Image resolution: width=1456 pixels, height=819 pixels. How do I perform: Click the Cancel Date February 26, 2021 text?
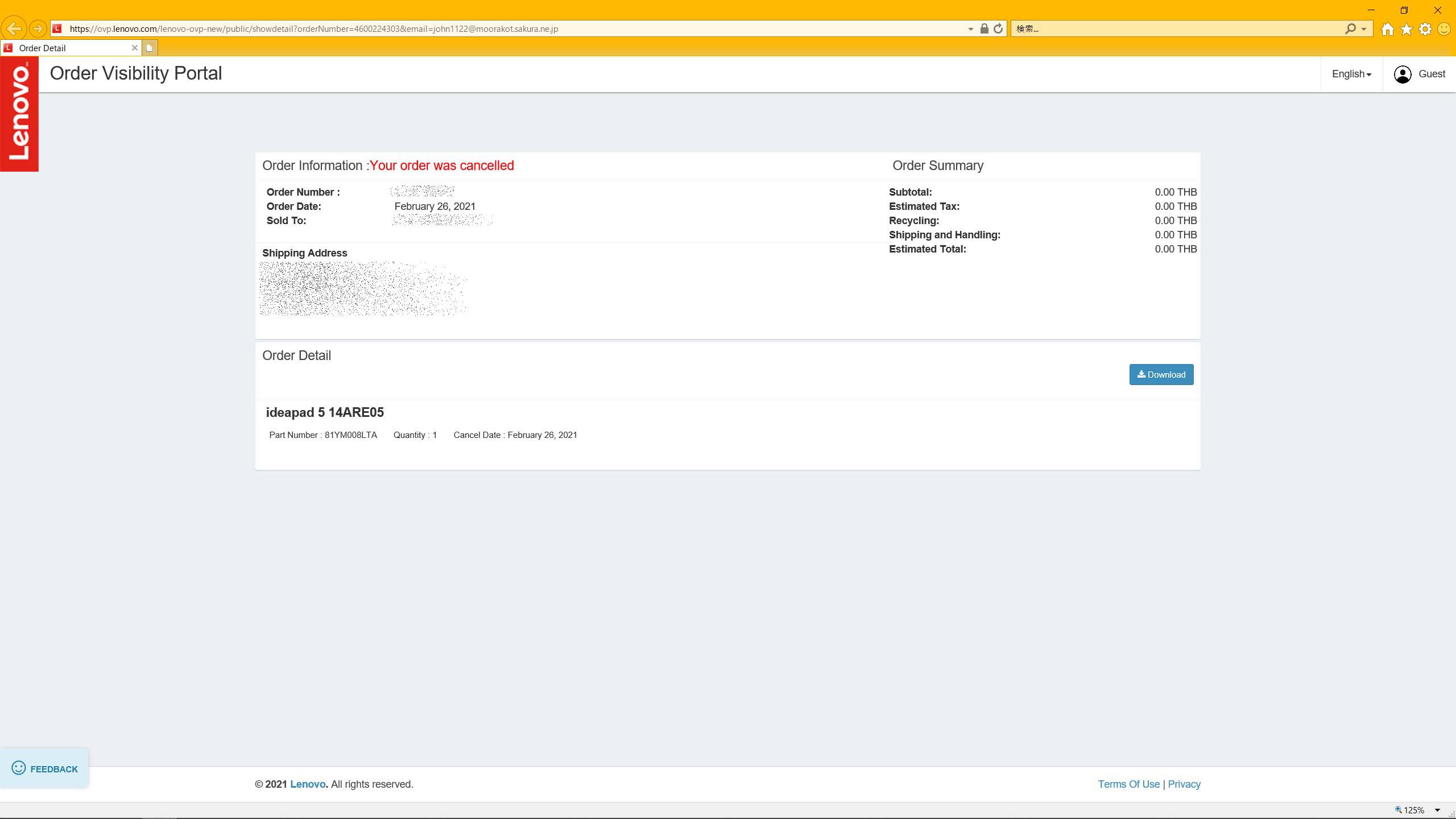pos(515,435)
